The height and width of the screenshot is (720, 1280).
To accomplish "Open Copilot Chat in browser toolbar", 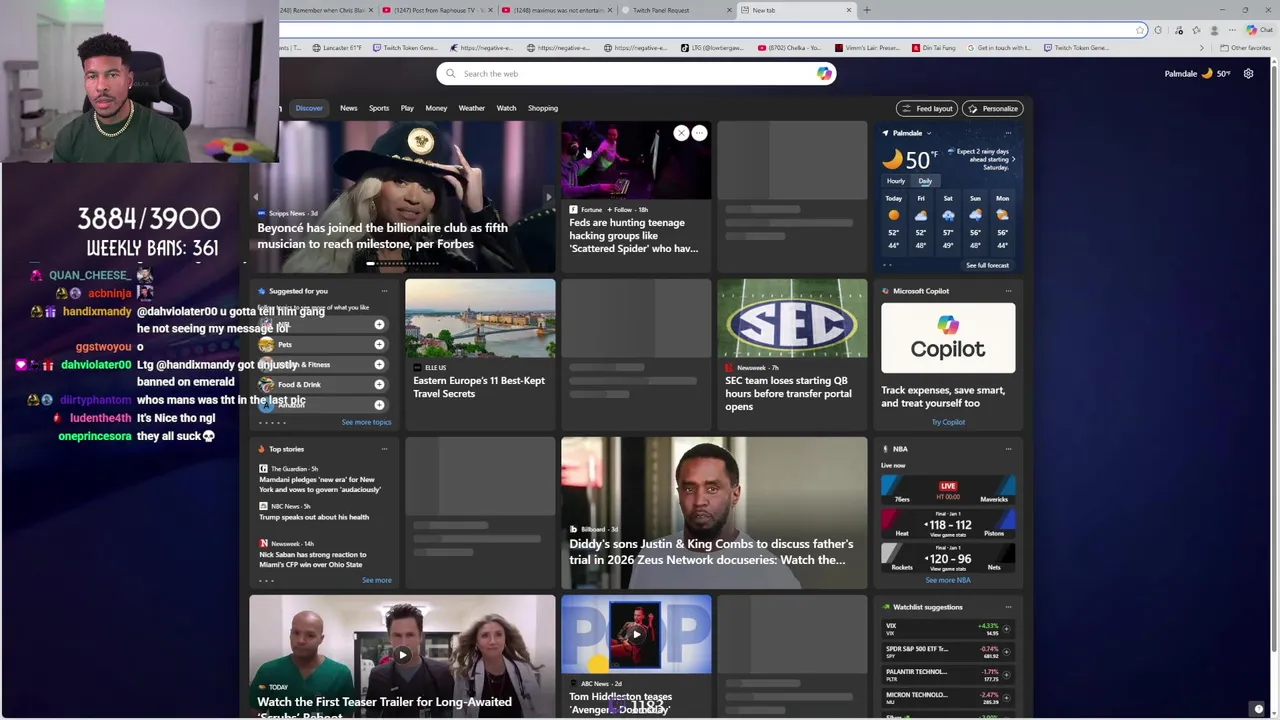I will click(1258, 30).
